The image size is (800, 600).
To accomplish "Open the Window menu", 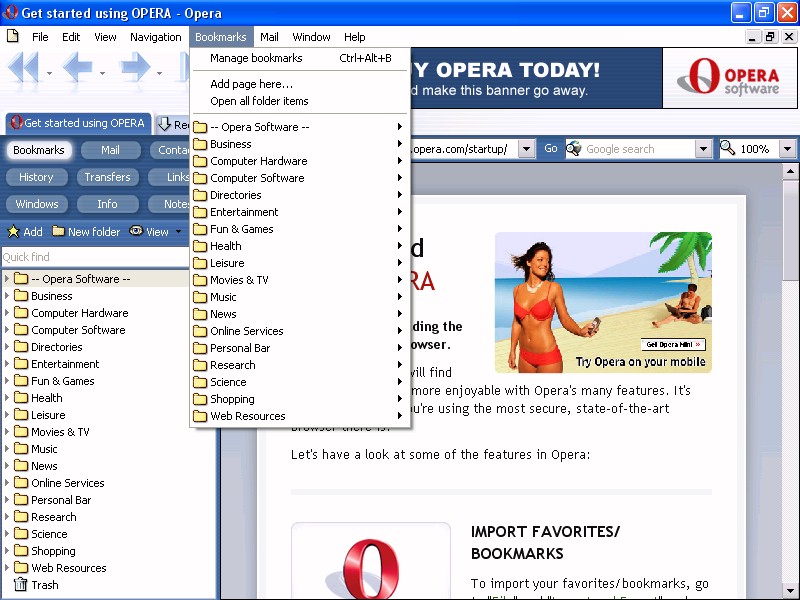I will pyautogui.click(x=311, y=37).
